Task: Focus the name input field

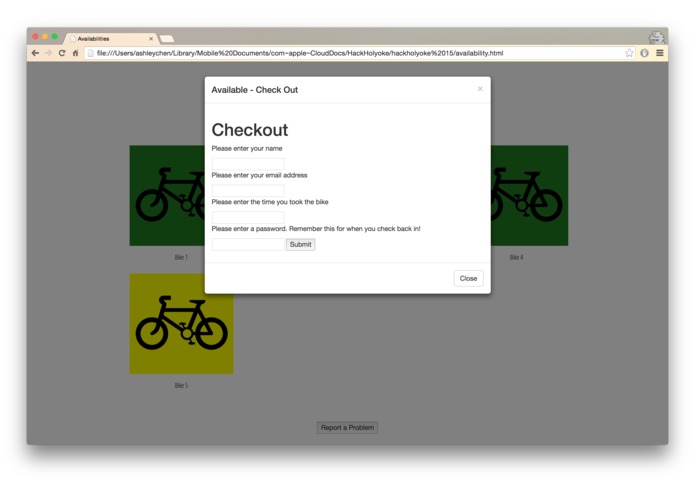Action: click(248, 163)
